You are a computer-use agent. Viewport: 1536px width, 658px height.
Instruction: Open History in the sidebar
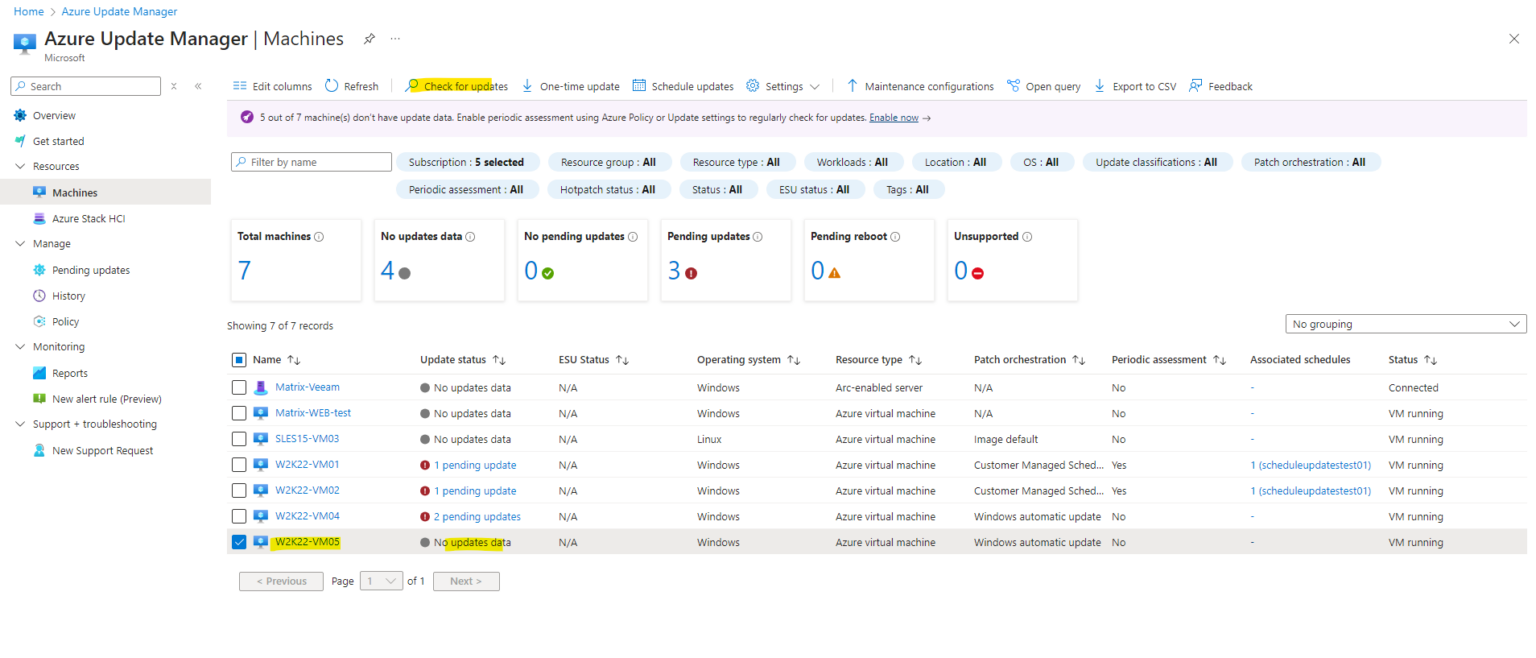(x=69, y=295)
